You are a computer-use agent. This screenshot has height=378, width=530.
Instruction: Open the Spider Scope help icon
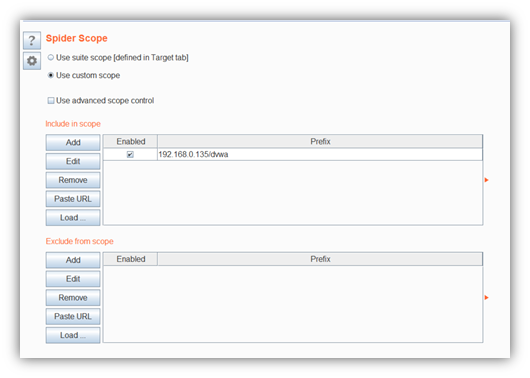click(32, 41)
